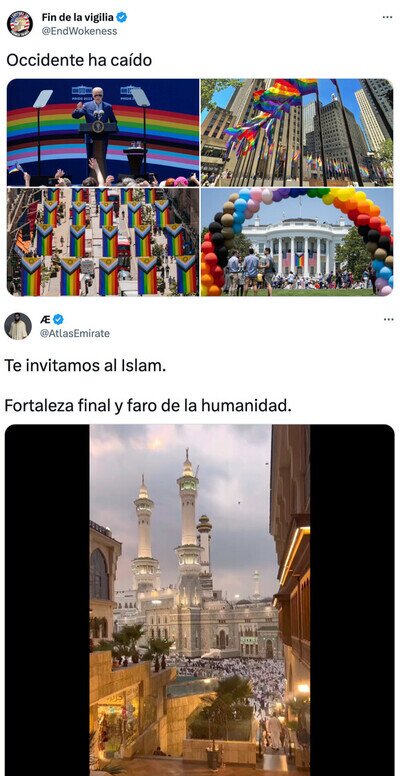Viewport: 400px width, 776px height.
Task: Click the verified badge next to the Æ name
Action: 59,320
